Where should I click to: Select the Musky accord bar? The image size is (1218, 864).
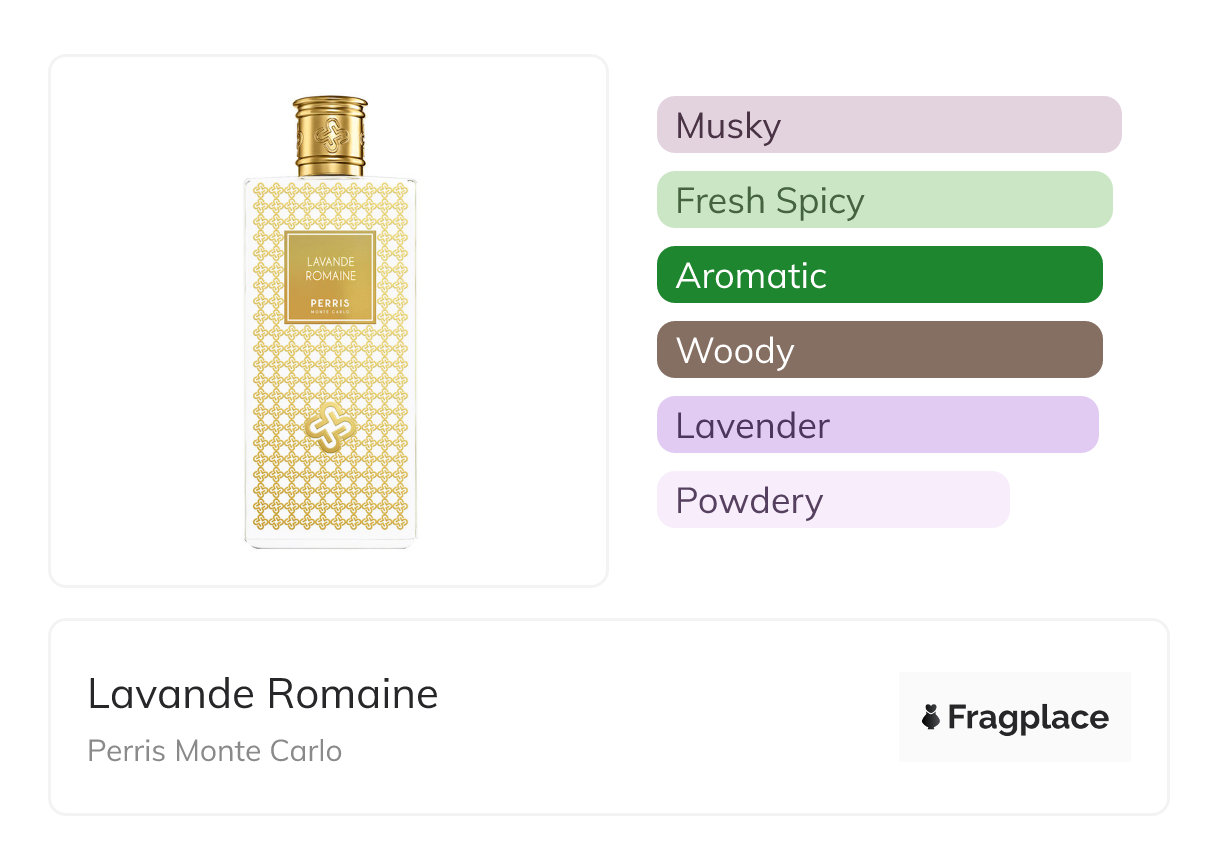click(x=888, y=125)
